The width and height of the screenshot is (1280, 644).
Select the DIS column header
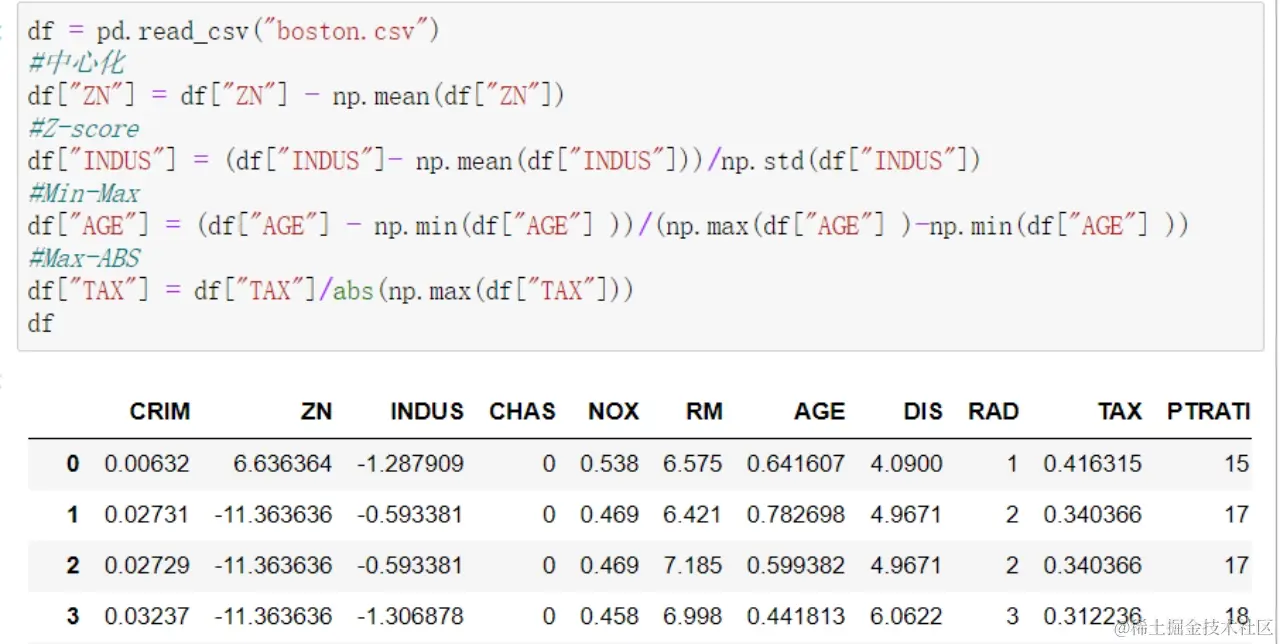920,411
